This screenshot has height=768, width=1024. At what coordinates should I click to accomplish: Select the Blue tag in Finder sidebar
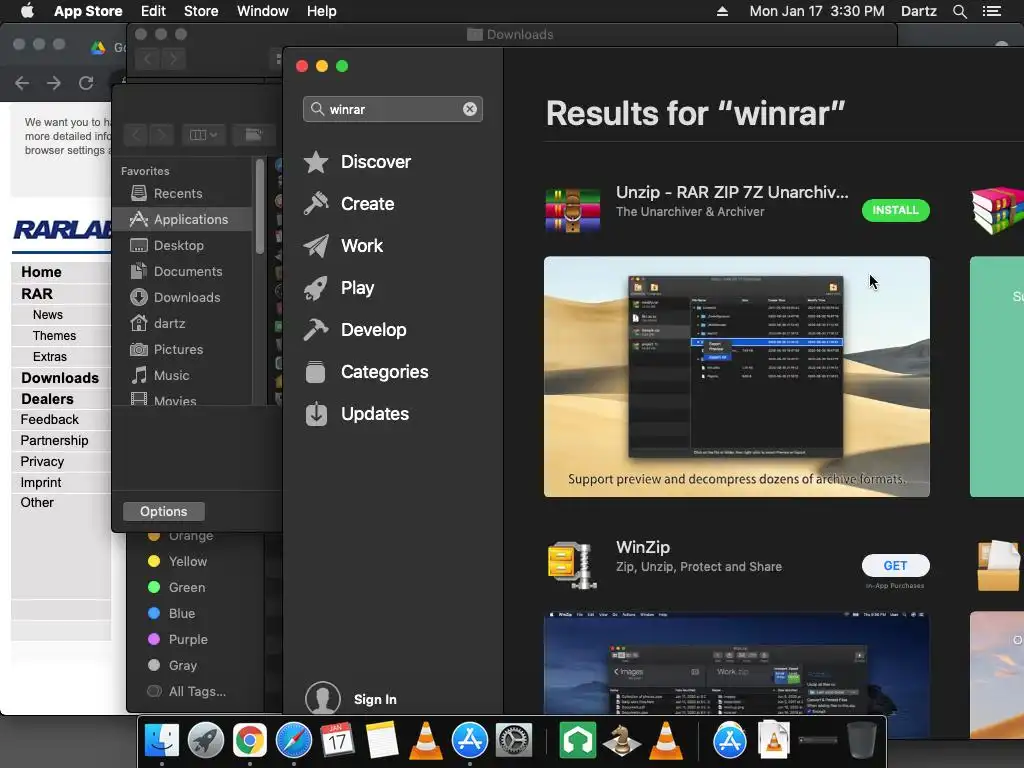[172, 614]
